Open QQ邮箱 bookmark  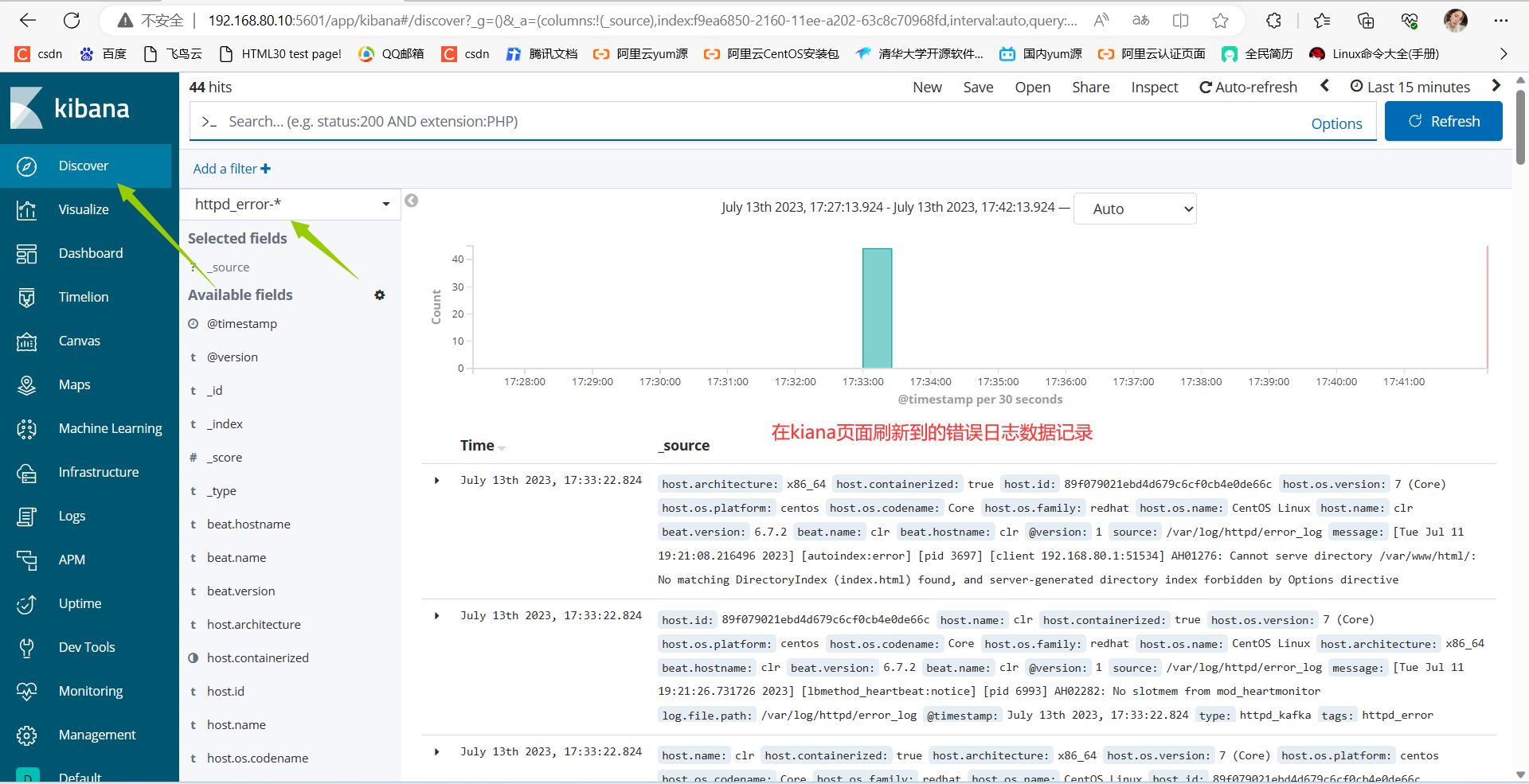click(x=391, y=53)
